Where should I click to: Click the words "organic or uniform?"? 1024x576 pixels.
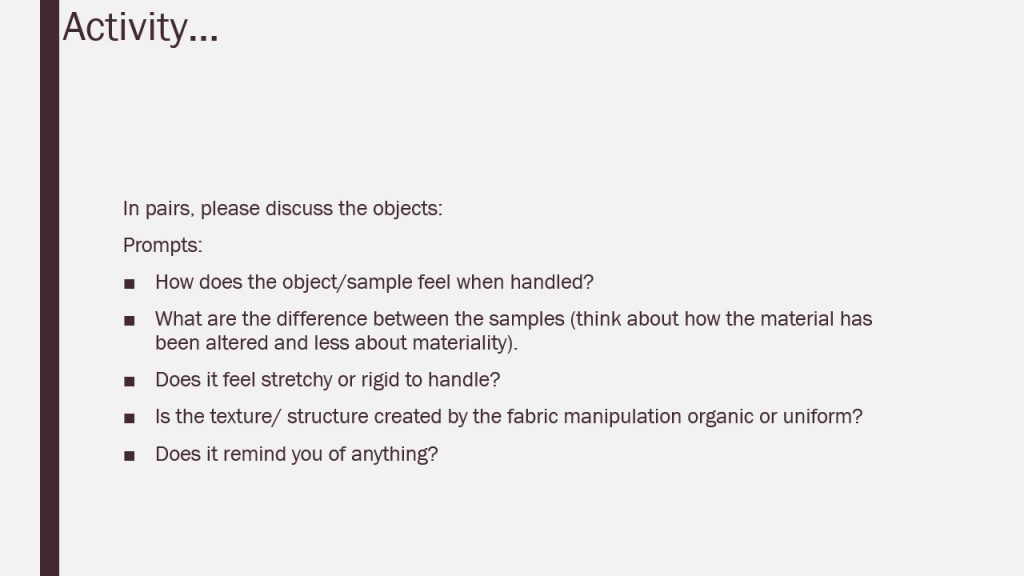(775, 417)
